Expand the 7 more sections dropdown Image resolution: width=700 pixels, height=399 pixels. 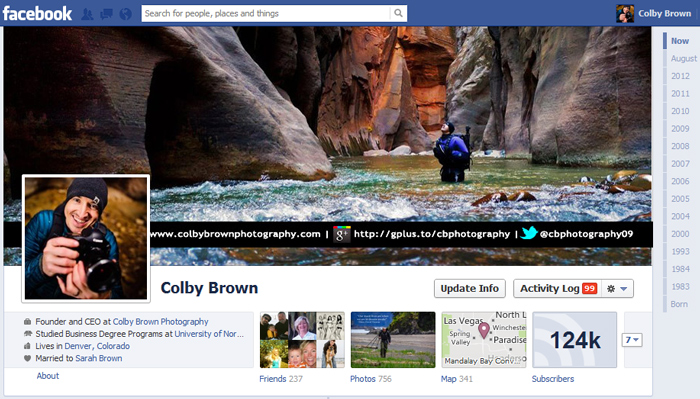632,340
